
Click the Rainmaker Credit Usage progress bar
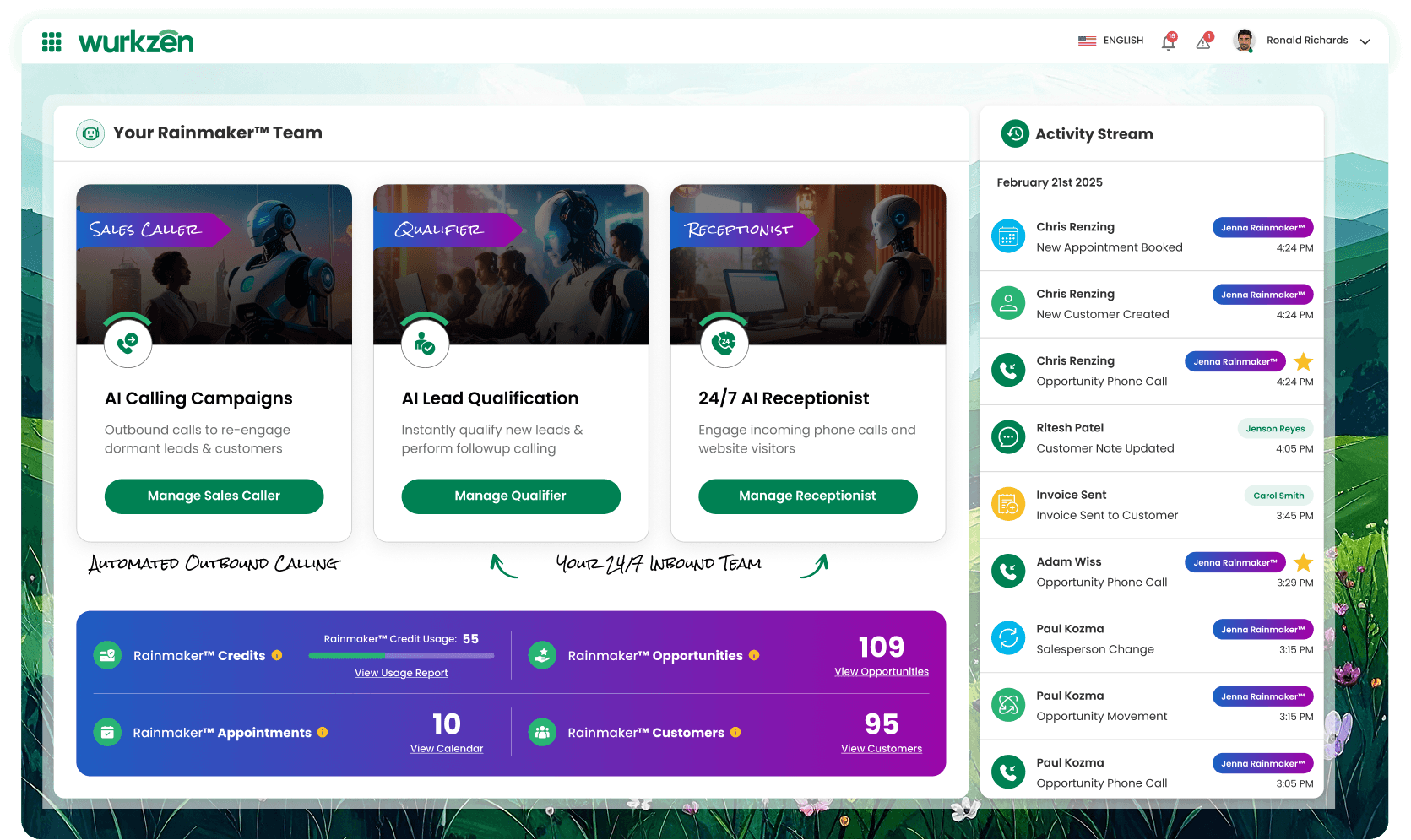coord(402,655)
